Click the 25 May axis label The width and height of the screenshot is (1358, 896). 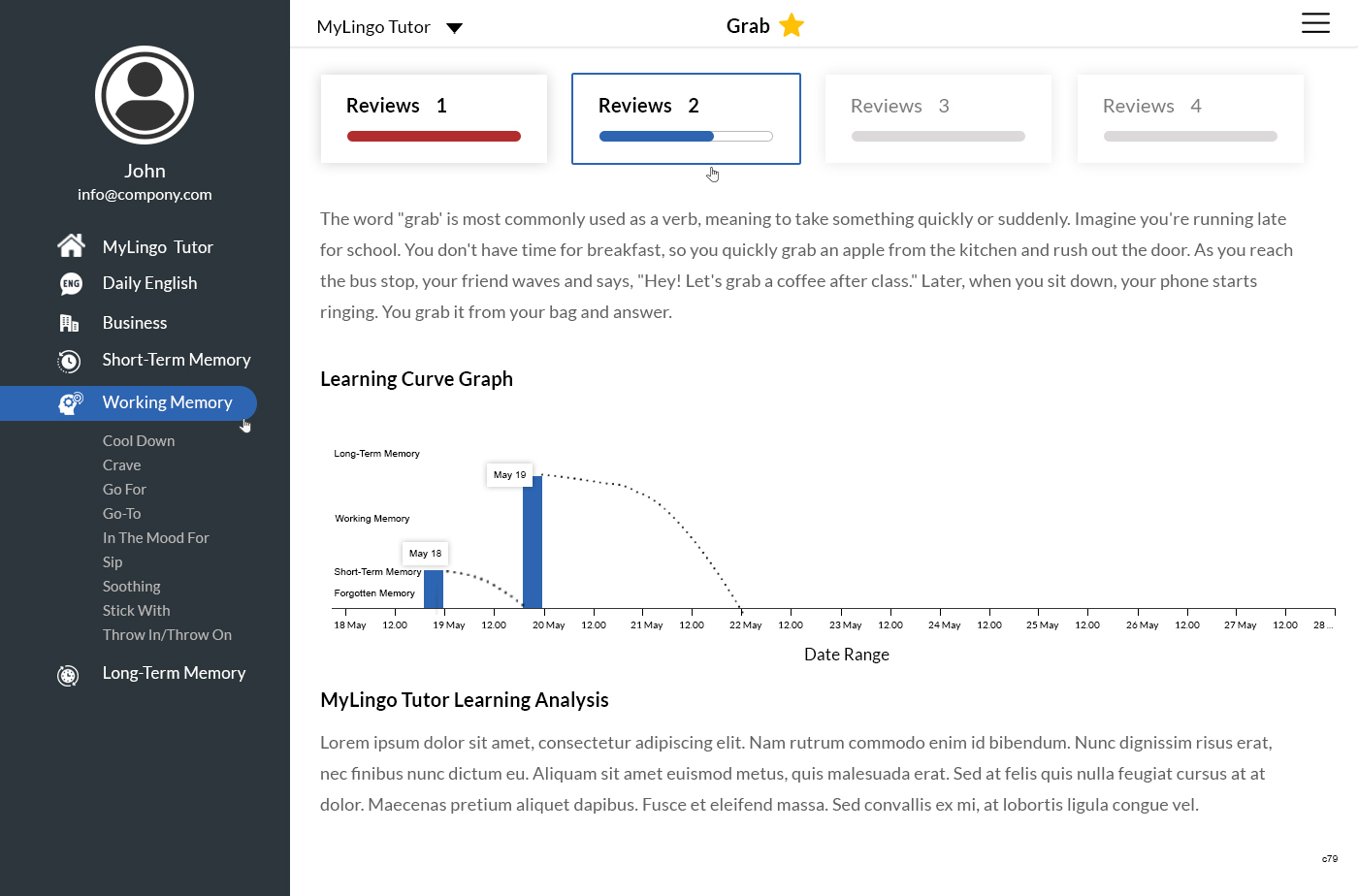pos(1042,625)
